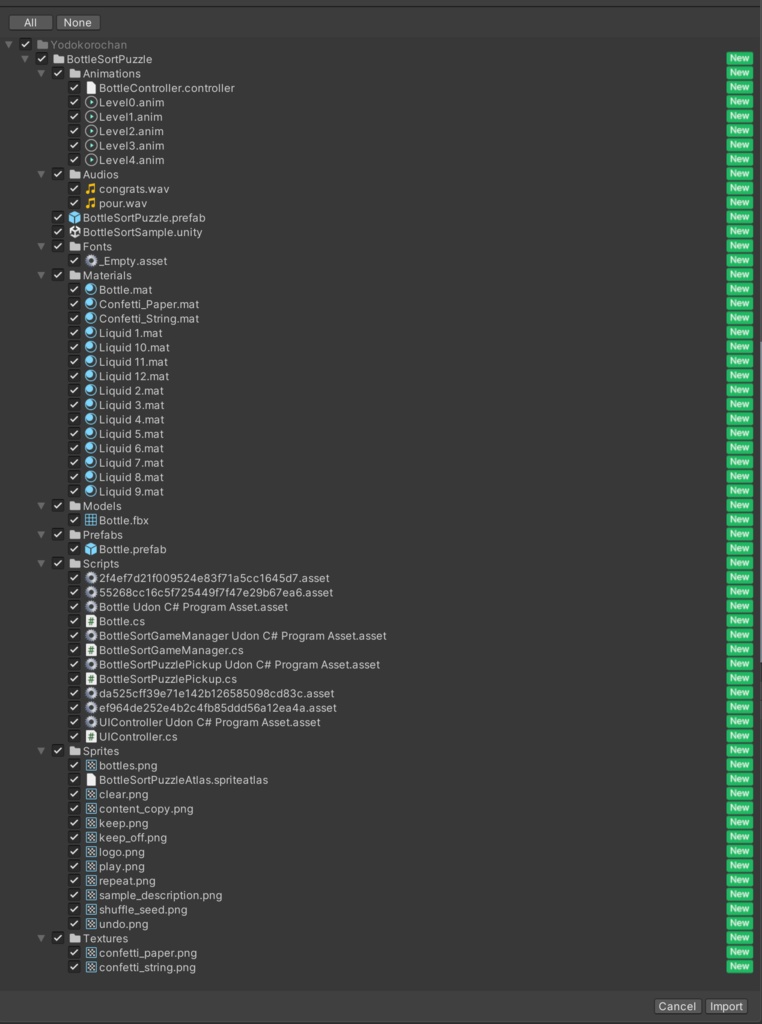Click the Unity scene icon for BottleSortSample.unity
The image size is (762, 1024).
(x=74, y=232)
